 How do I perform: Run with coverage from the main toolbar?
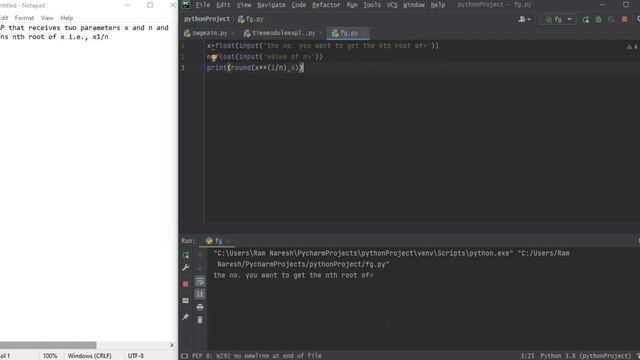[x=611, y=19]
